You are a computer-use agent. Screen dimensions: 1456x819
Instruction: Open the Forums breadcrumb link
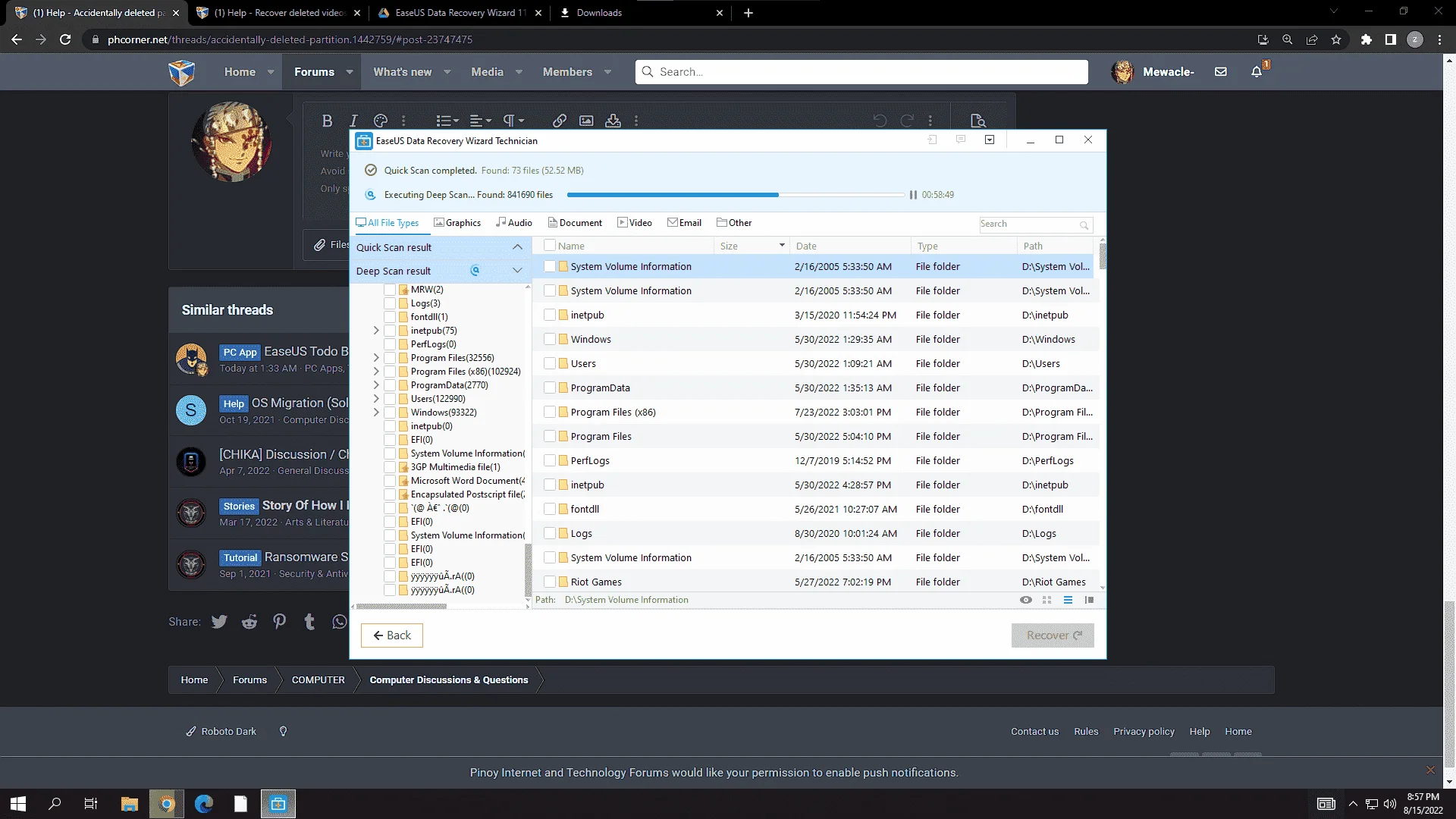249,680
